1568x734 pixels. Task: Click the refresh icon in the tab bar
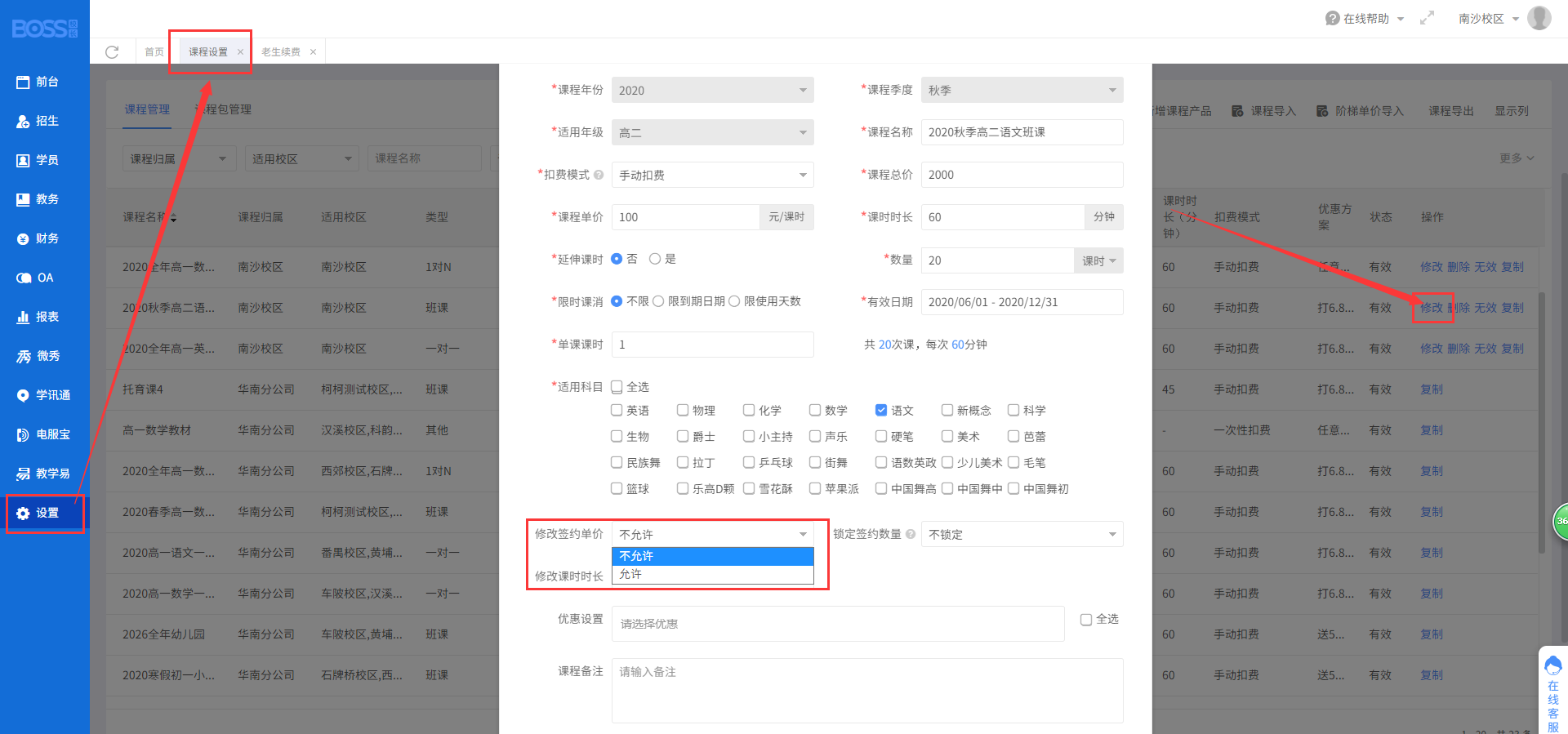pyautogui.click(x=112, y=51)
